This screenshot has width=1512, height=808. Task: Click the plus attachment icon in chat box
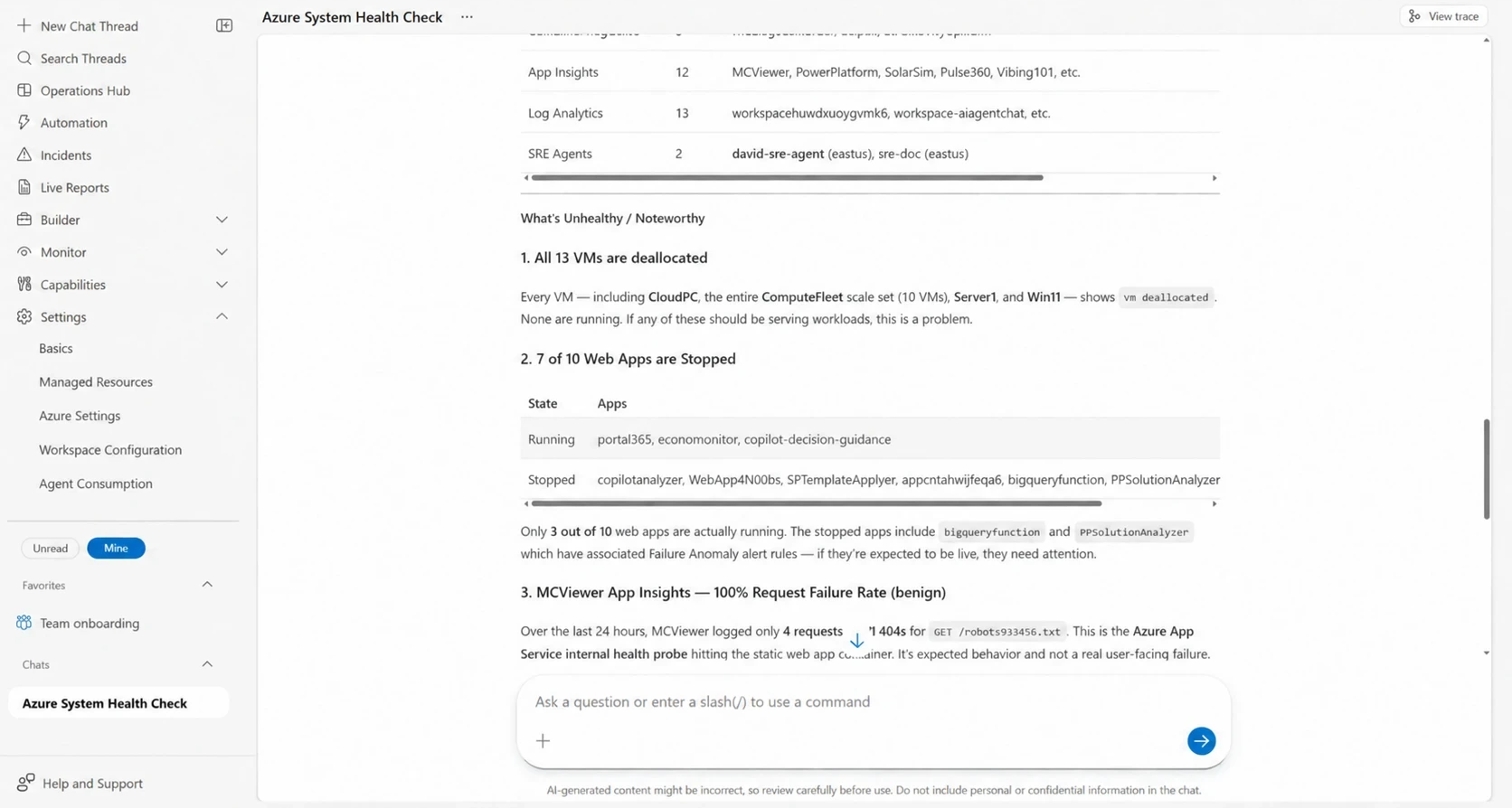point(543,741)
